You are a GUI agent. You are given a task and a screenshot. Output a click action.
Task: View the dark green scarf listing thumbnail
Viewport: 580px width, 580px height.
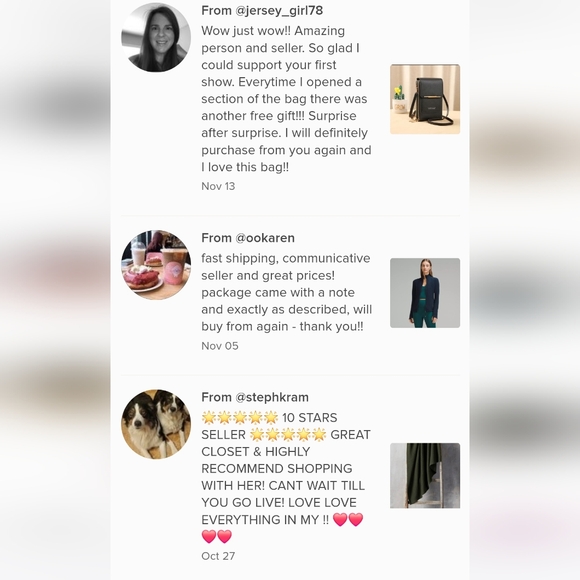(425, 475)
